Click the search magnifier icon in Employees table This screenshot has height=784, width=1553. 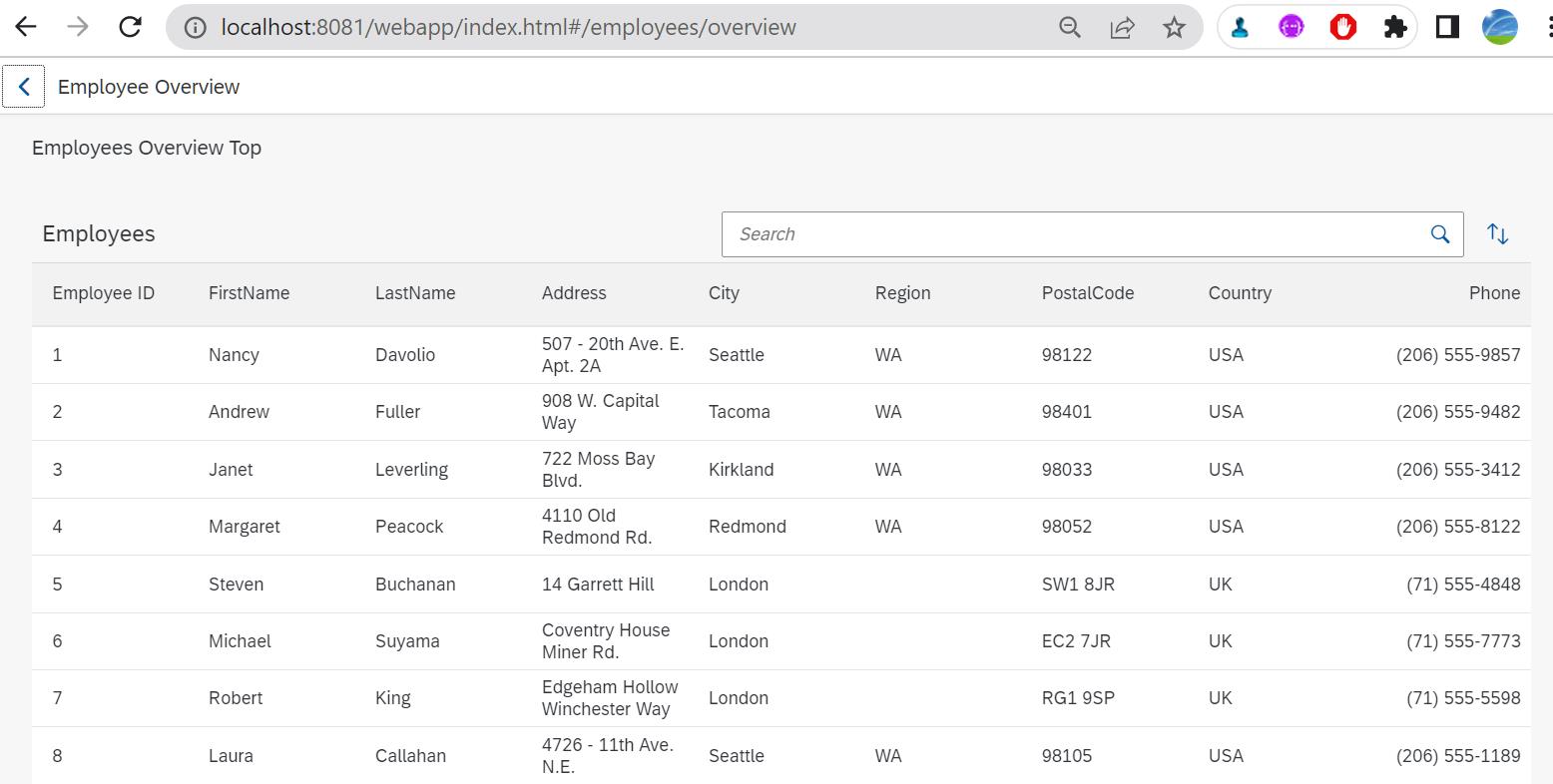point(1440,234)
